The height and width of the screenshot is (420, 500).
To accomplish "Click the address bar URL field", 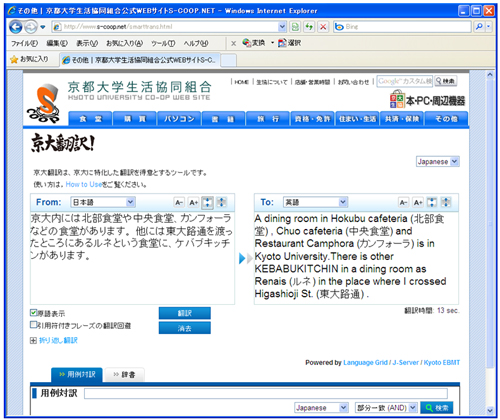I will coord(165,27).
